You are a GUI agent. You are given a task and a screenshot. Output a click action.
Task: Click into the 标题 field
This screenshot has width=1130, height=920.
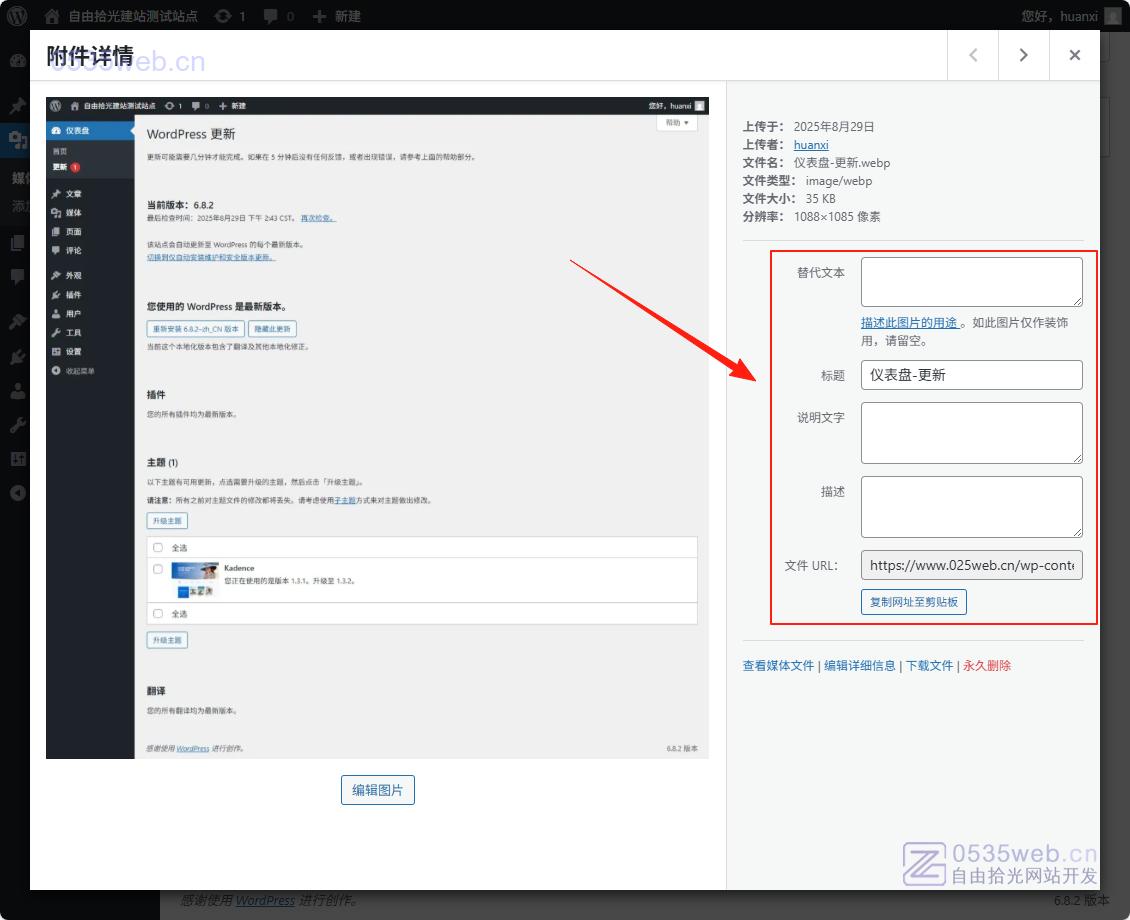coord(971,375)
